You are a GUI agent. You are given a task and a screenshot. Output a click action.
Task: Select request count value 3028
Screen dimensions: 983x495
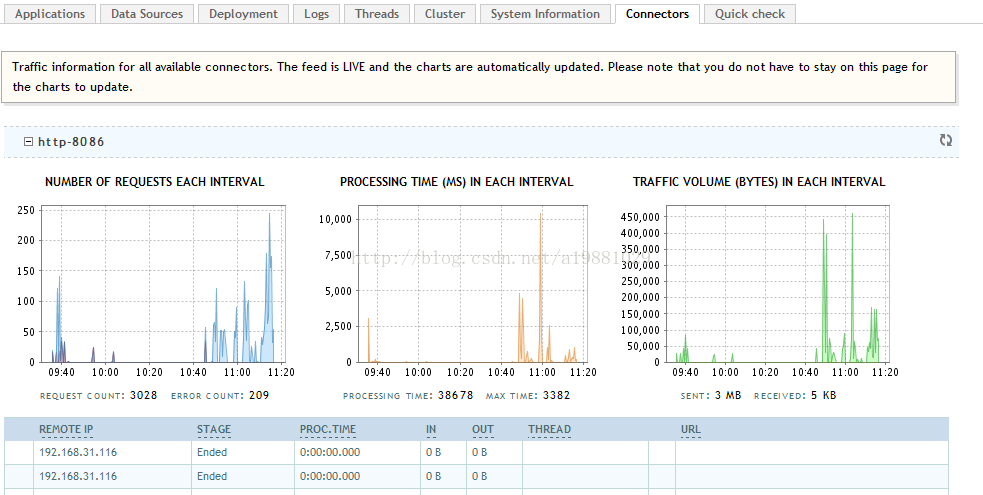pos(144,395)
